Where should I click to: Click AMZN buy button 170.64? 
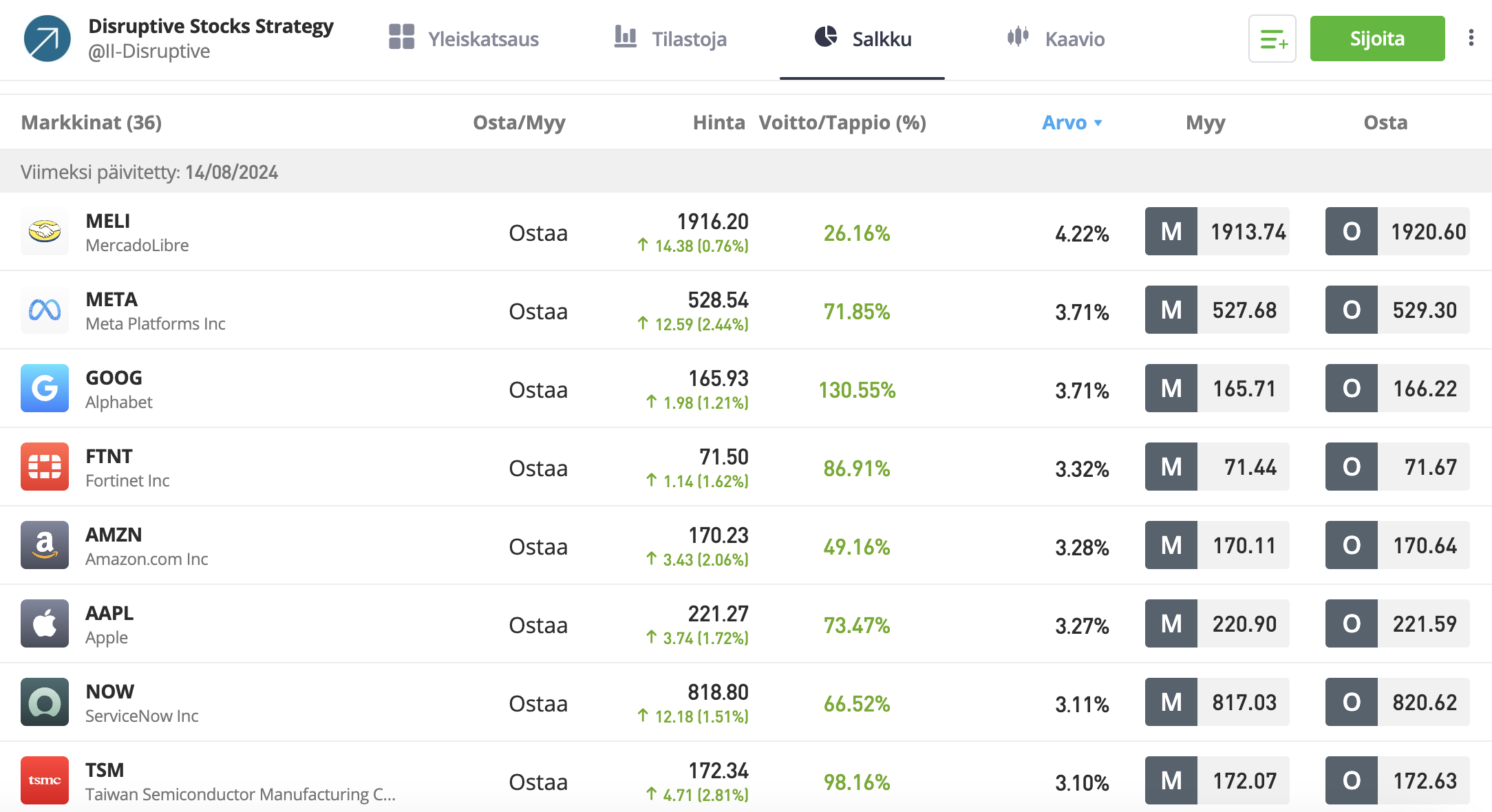1398,545
